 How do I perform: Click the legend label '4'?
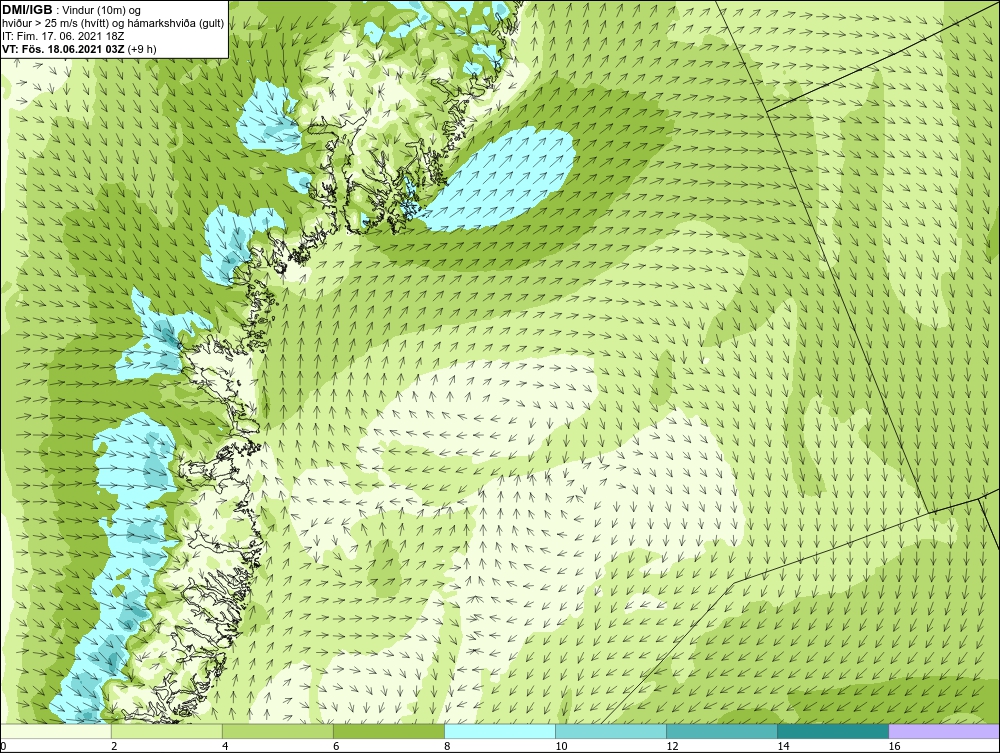coord(225,746)
